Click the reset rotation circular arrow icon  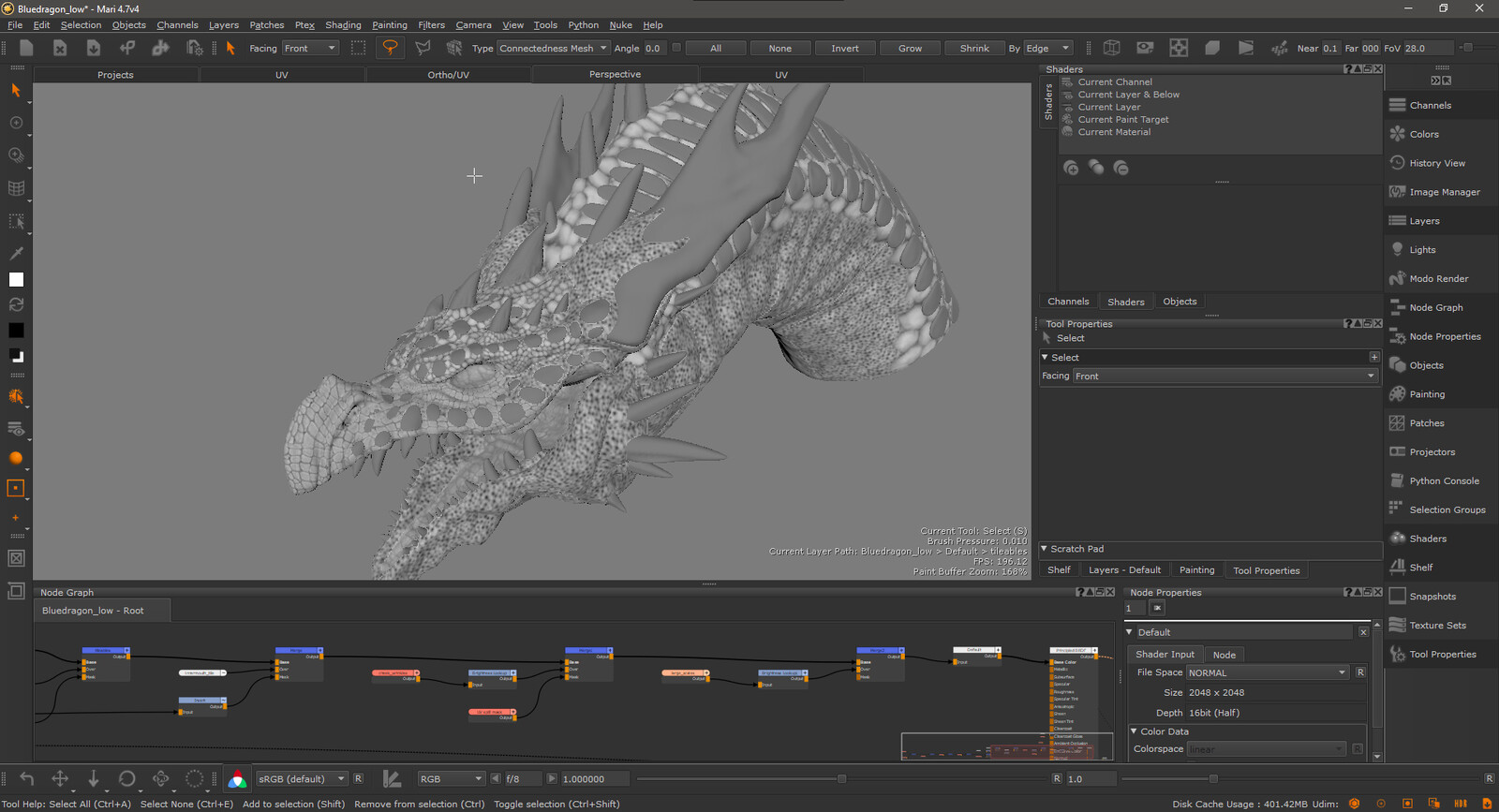127,778
